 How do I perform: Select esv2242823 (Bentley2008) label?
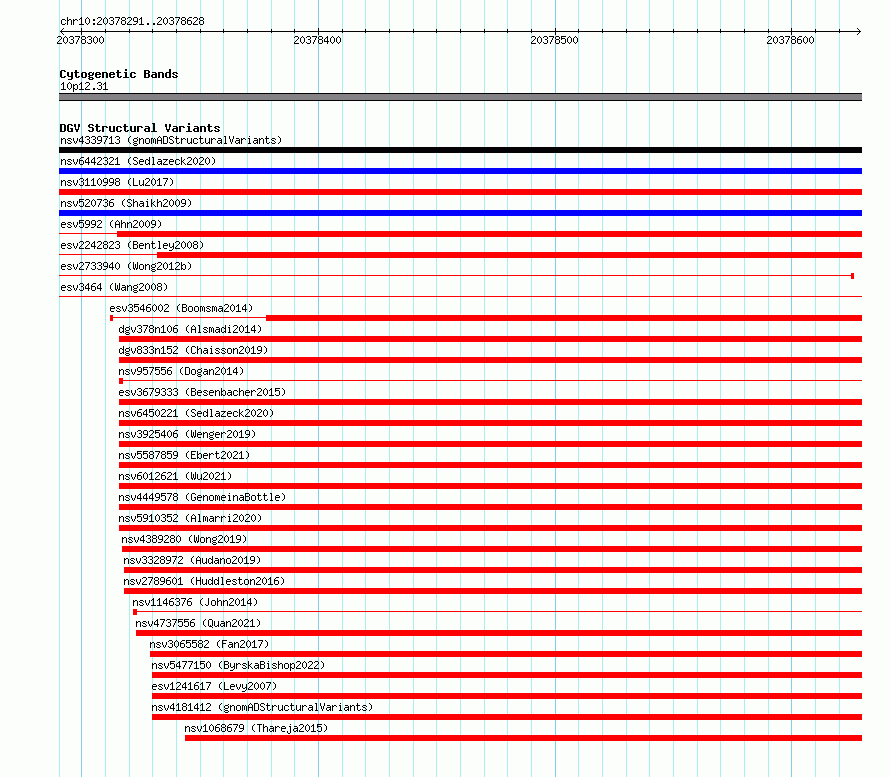tap(132, 245)
